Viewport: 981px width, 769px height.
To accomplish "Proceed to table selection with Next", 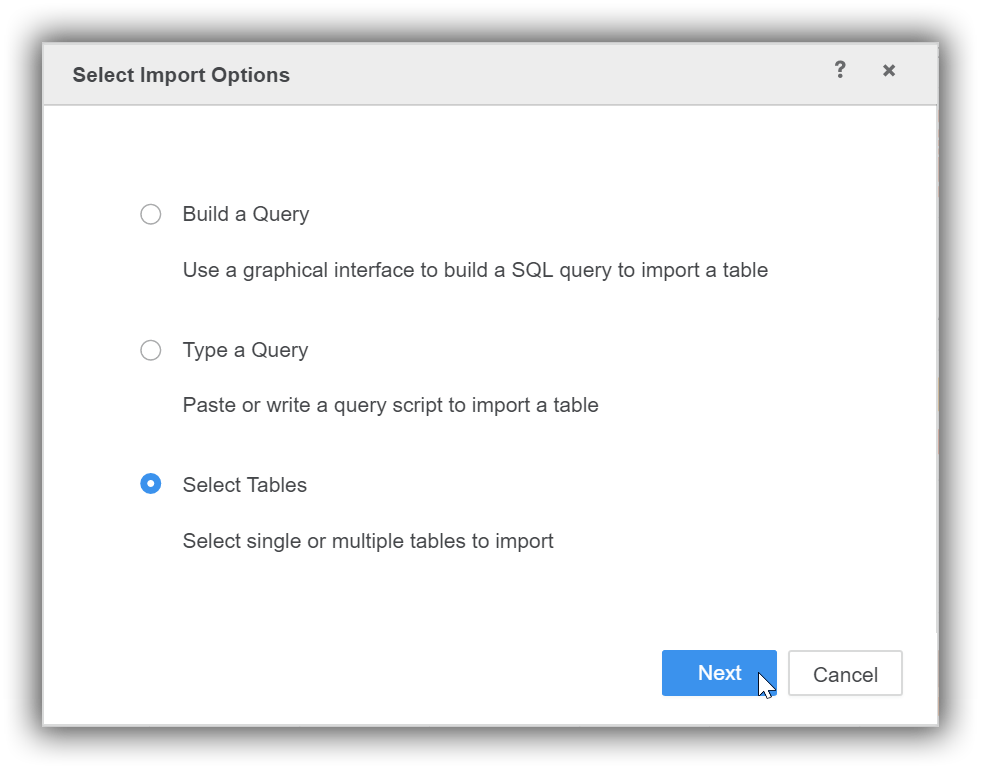I will click(719, 673).
